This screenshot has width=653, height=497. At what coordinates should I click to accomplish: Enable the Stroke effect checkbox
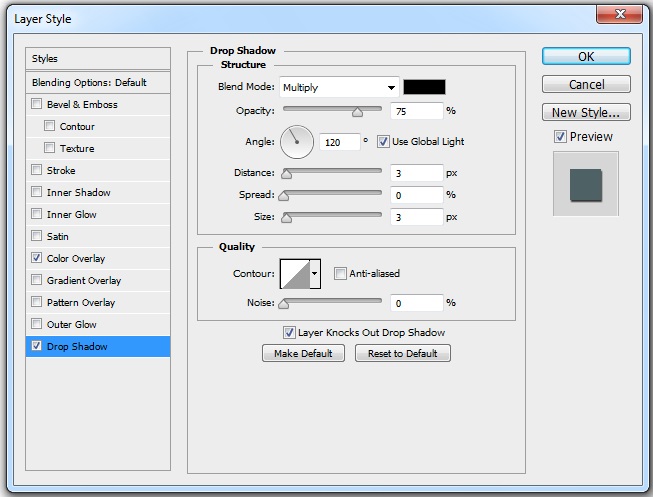click(x=37, y=170)
